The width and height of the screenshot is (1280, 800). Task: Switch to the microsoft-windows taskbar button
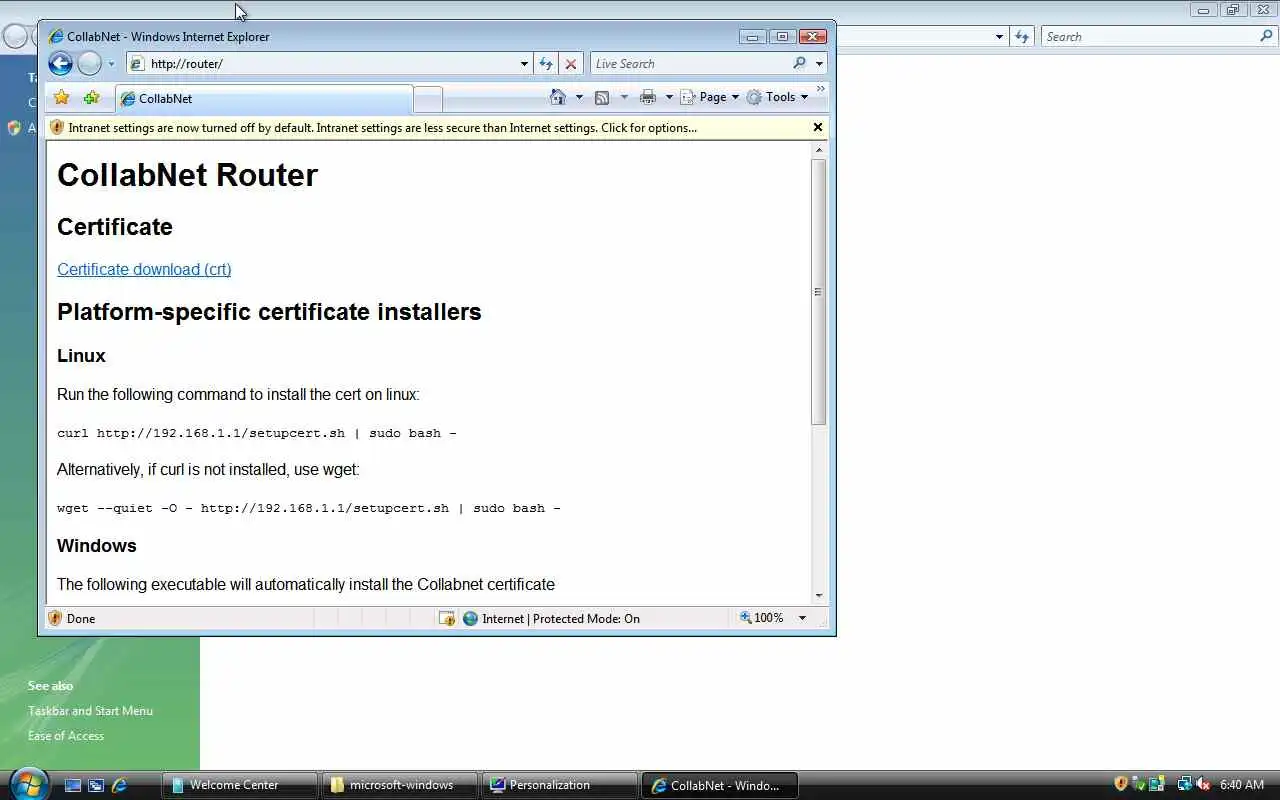[x=399, y=785]
